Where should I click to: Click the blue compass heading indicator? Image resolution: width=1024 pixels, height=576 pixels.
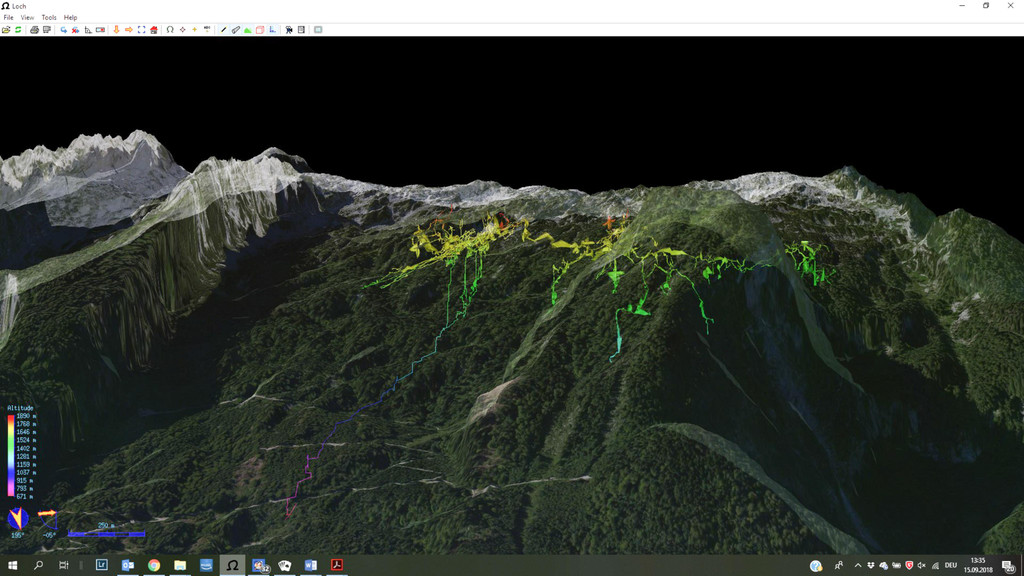pyautogui.click(x=17, y=519)
